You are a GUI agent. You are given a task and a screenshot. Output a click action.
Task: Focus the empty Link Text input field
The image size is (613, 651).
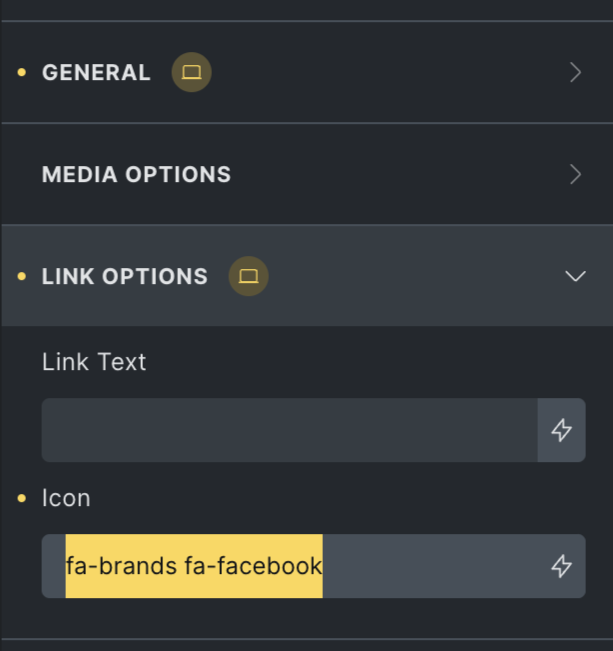tap(289, 430)
